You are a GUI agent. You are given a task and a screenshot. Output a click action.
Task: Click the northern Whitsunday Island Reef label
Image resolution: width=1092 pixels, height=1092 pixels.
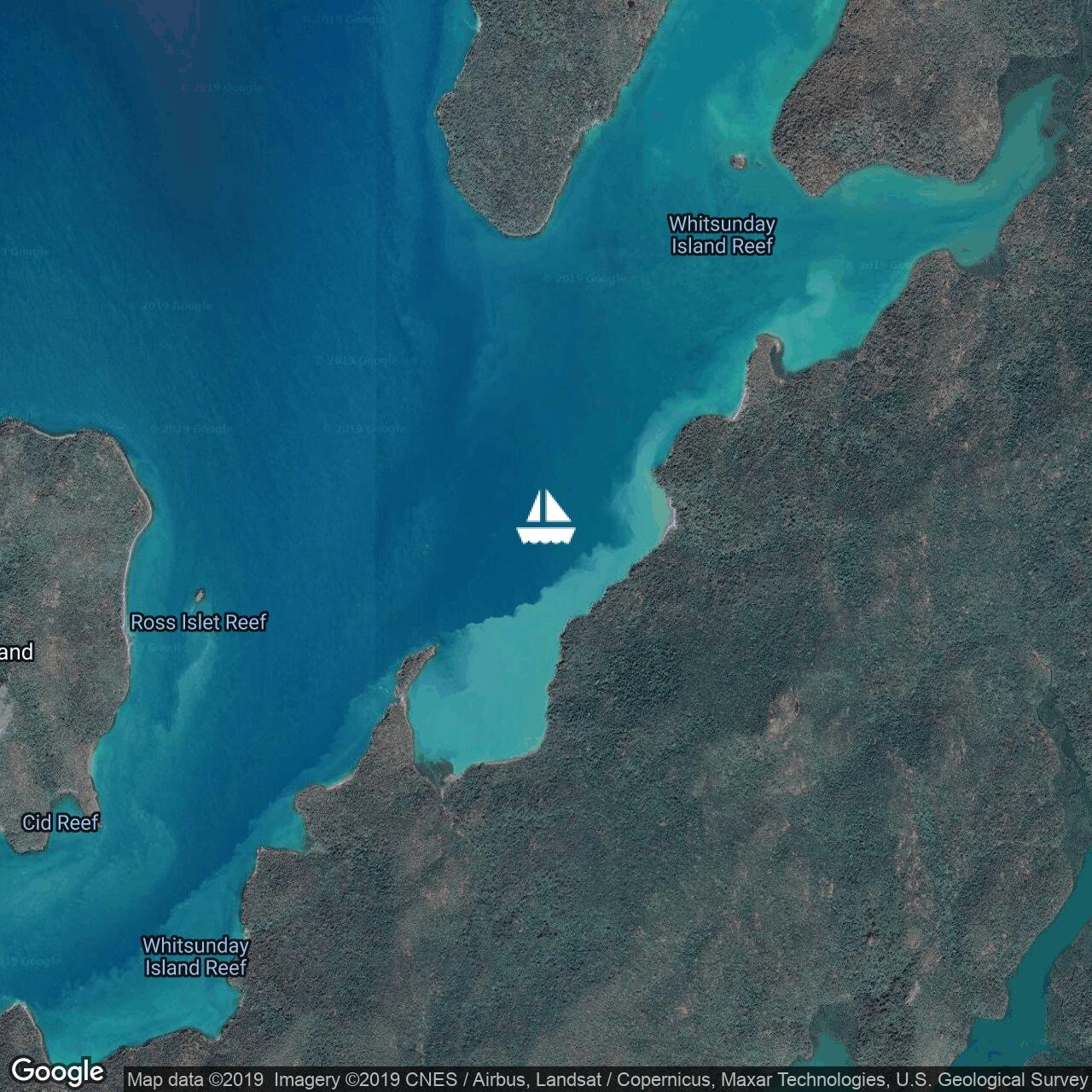[x=722, y=235]
